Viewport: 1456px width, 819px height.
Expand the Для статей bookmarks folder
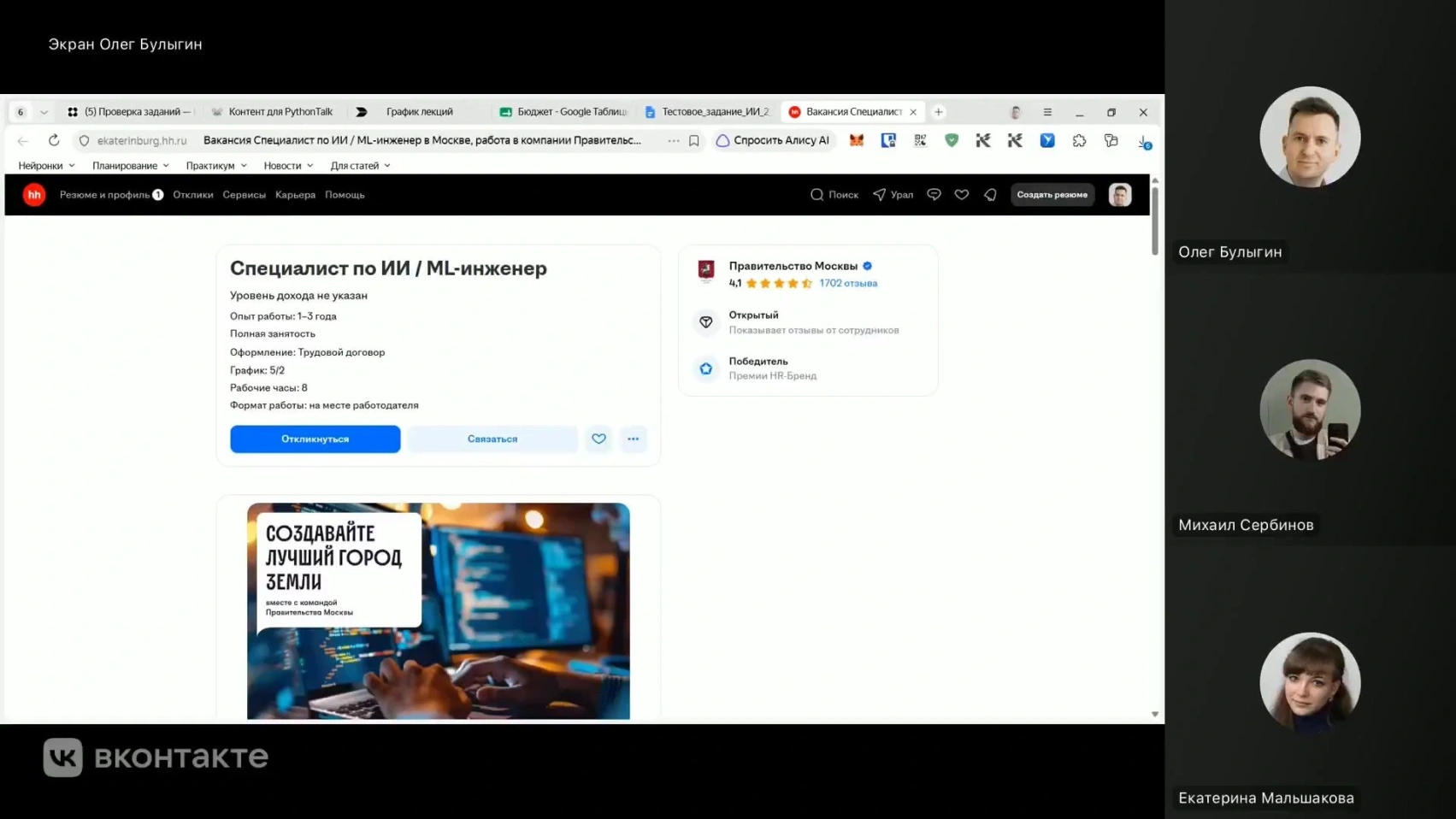[360, 166]
